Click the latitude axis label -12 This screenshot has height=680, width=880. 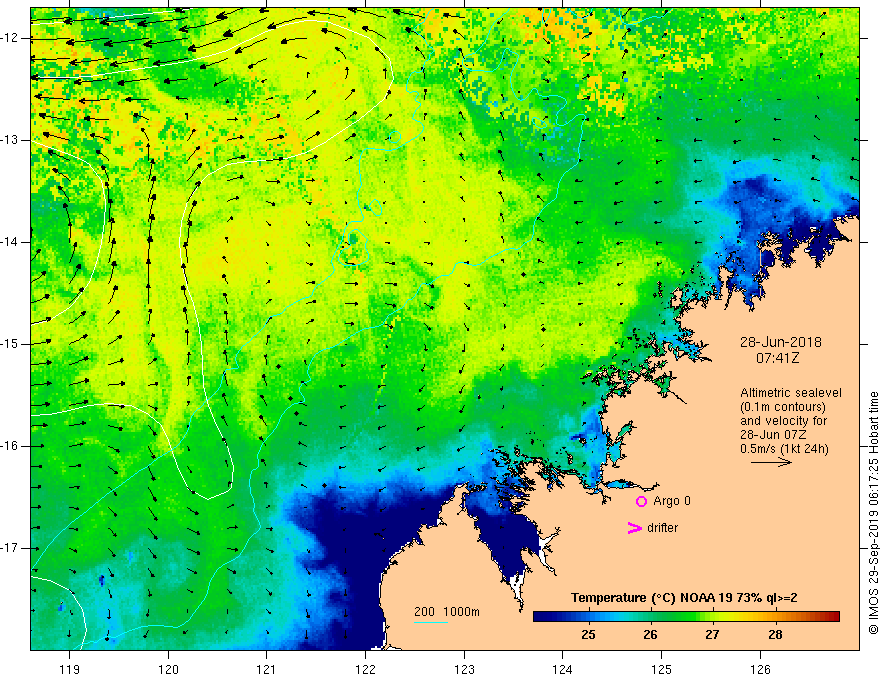tap(11, 38)
